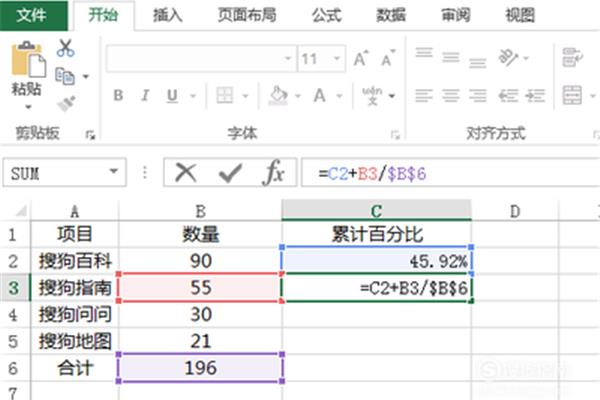The width and height of the screenshot is (600, 400).
Task: Switch to the 插入 Insert tab
Action: (x=168, y=16)
